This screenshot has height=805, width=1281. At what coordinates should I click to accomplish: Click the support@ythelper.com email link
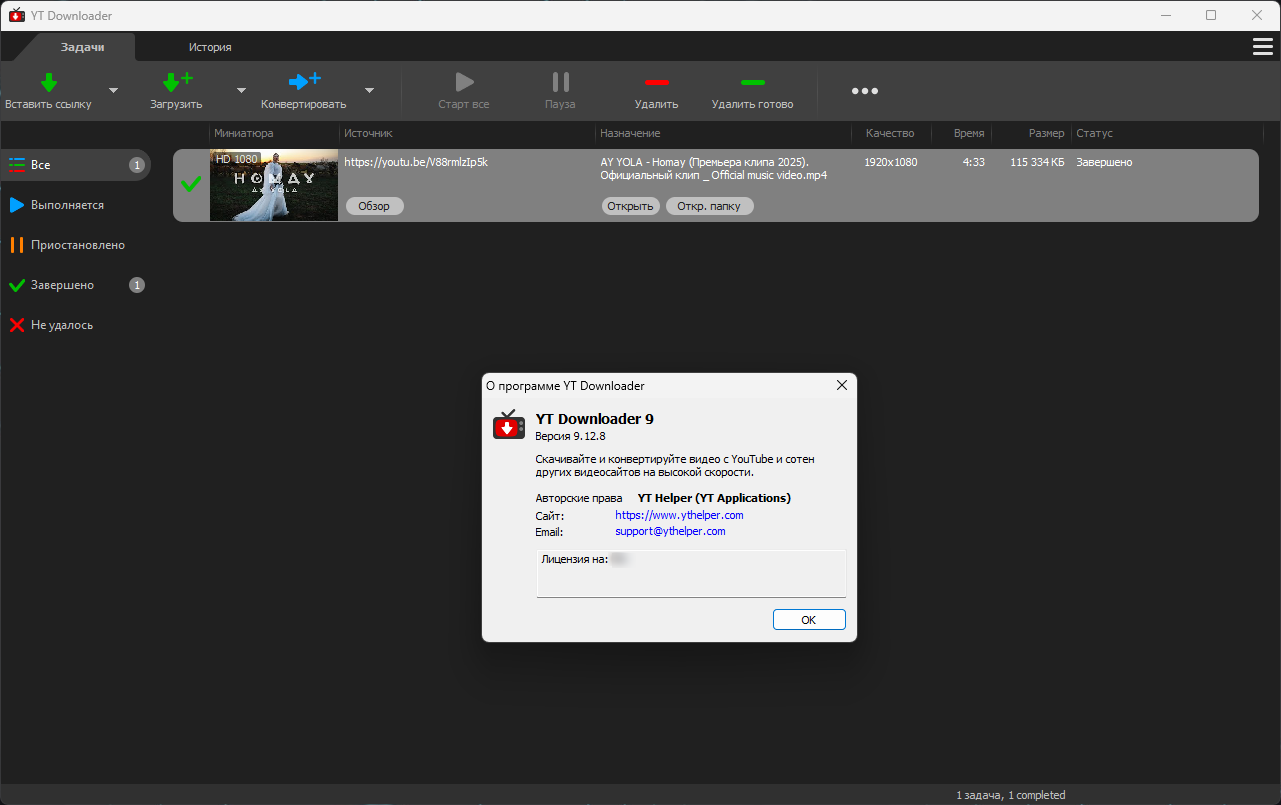pyautogui.click(x=670, y=532)
